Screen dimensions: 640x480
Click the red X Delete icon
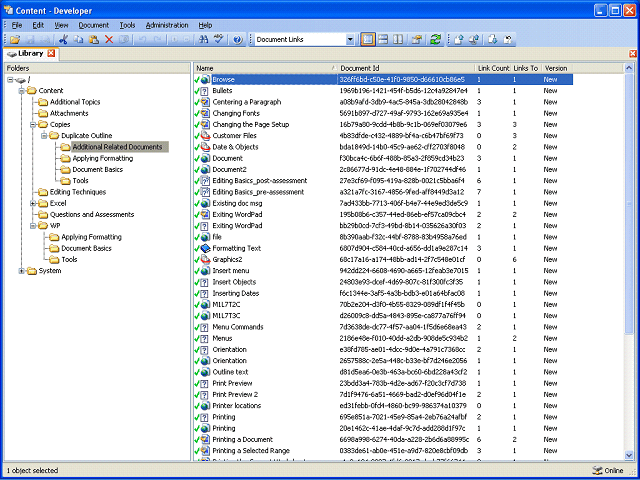pos(109,40)
